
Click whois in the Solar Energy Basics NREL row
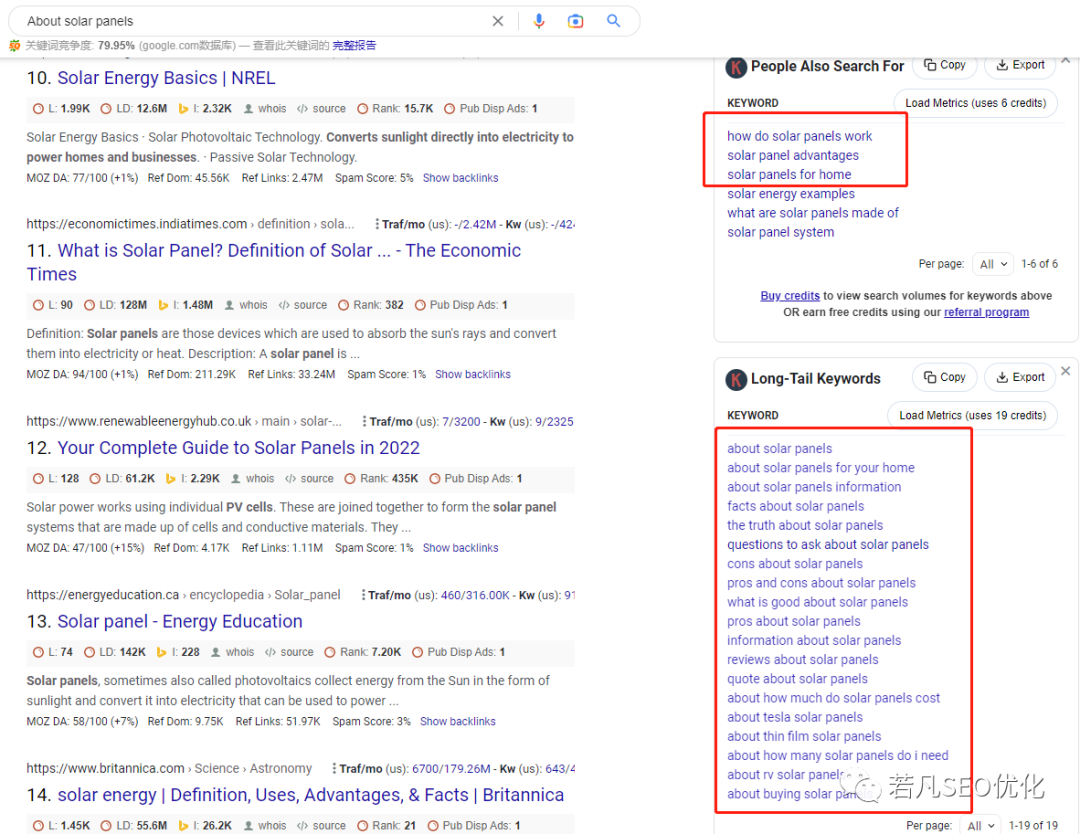265,109
